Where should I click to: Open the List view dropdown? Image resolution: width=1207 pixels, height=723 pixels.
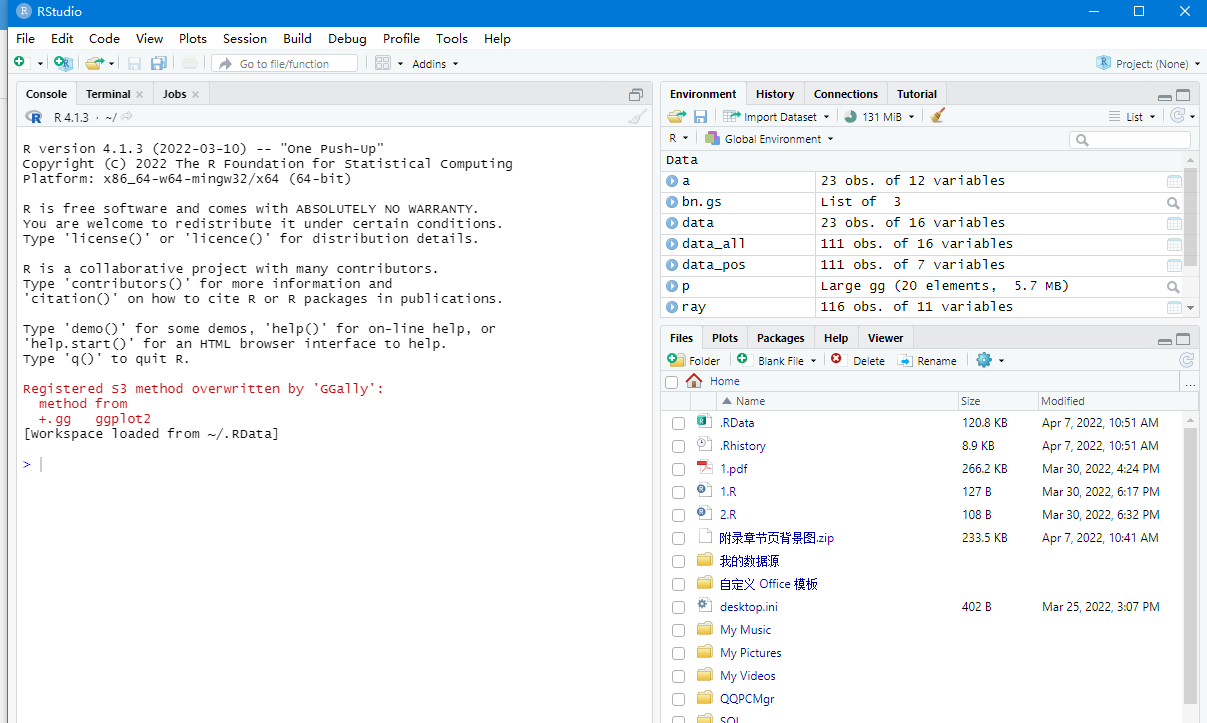click(1132, 116)
